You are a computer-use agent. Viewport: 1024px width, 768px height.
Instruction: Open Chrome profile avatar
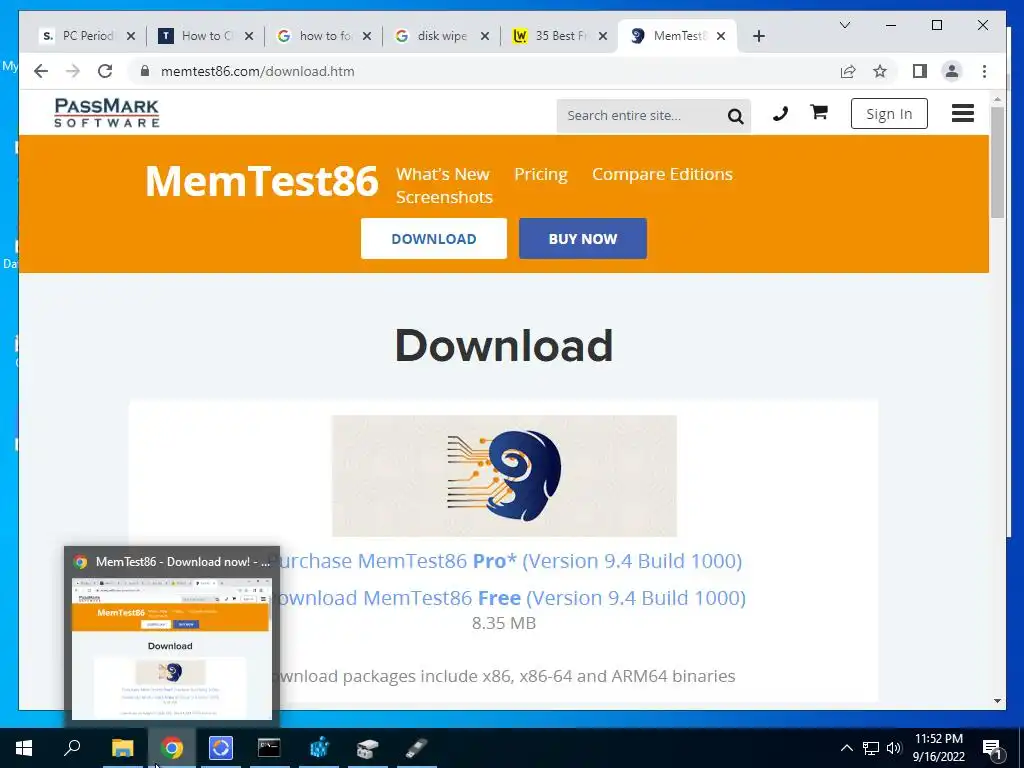pyautogui.click(x=952, y=71)
